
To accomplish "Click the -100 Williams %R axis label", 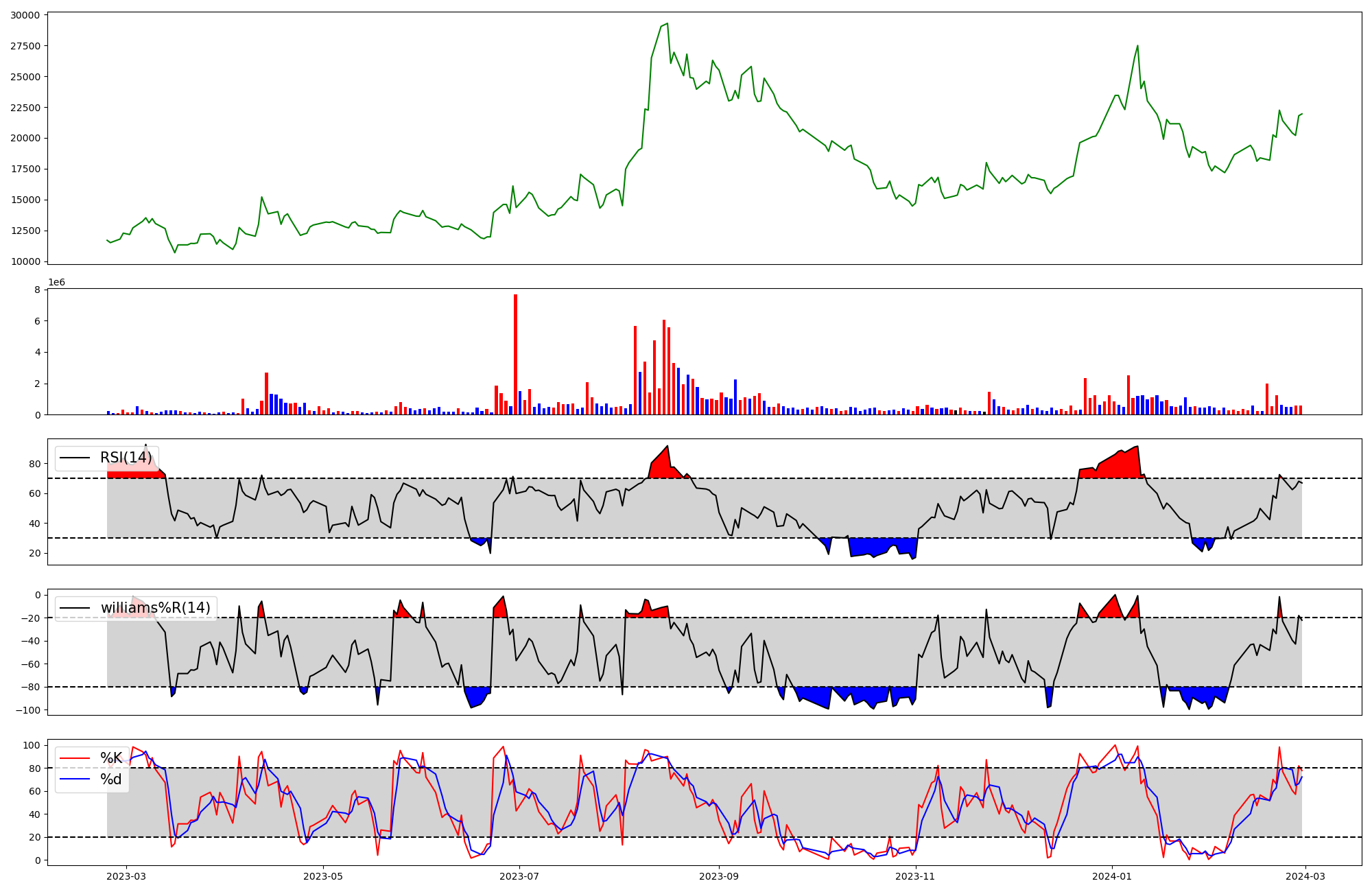I will tap(28, 710).
